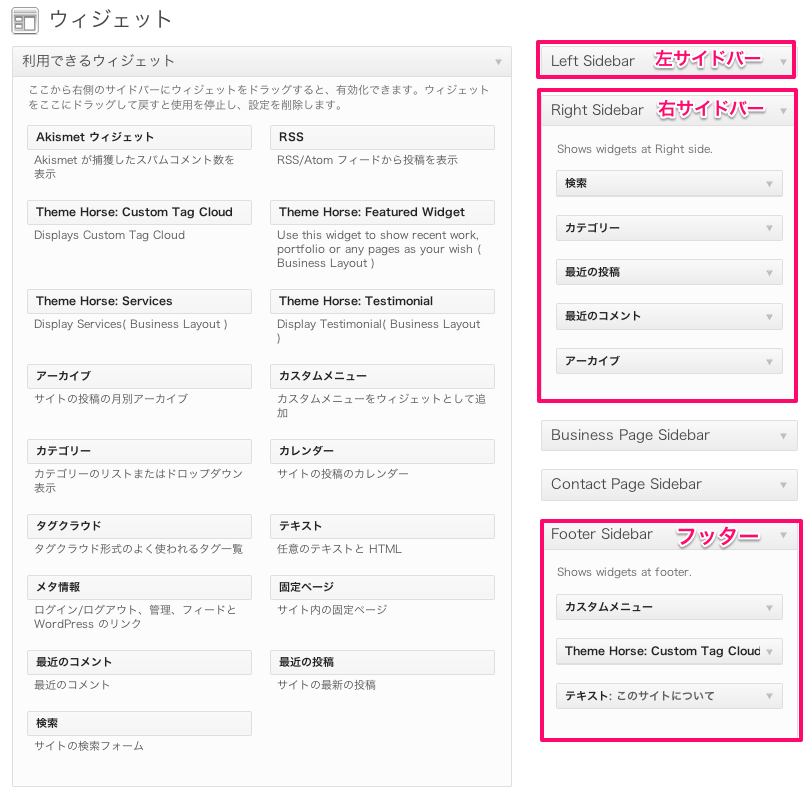
Task: Select the available 最近のコメント widget
Action: point(139,662)
